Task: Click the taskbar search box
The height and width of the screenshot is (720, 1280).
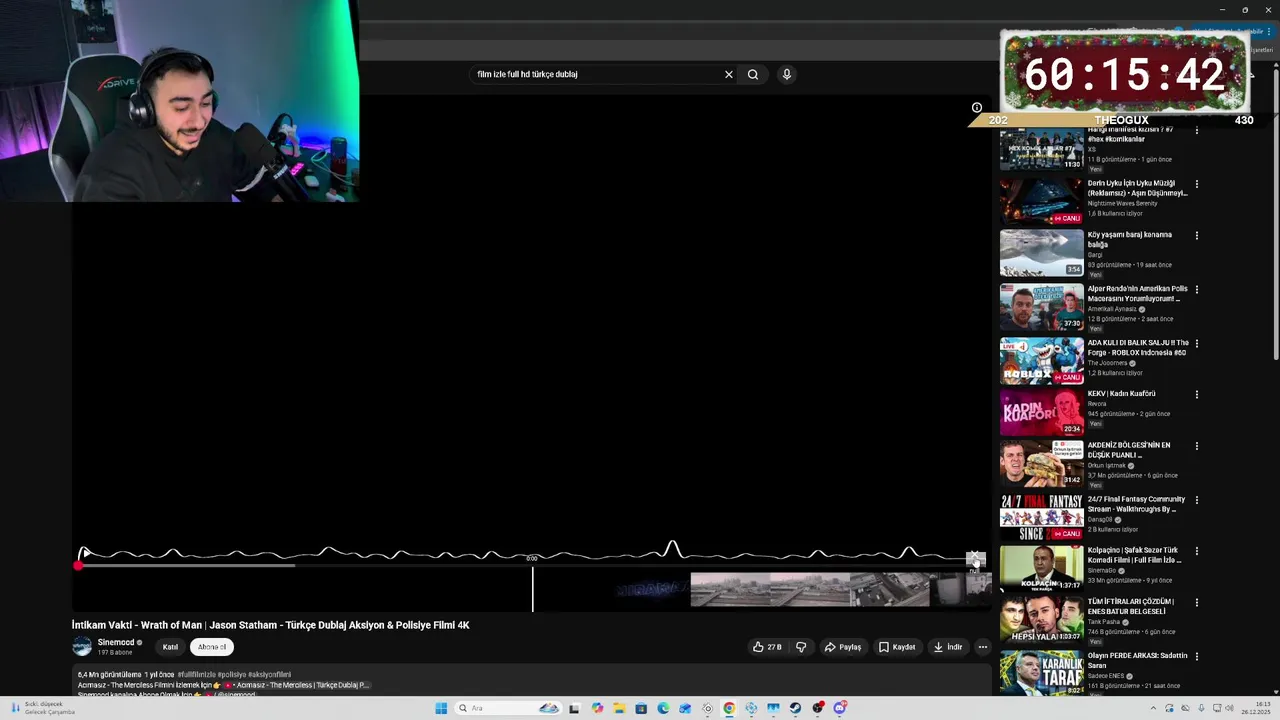Action: [508, 708]
